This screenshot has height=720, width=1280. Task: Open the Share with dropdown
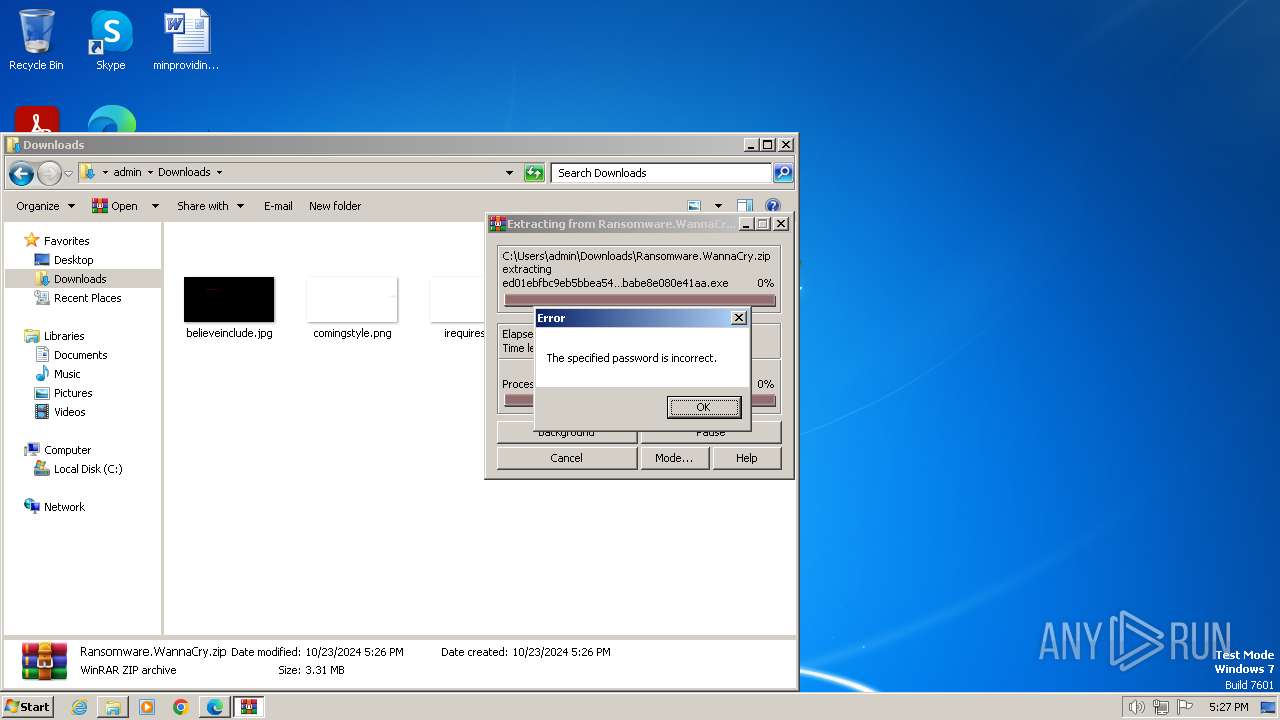pos(210,206)
